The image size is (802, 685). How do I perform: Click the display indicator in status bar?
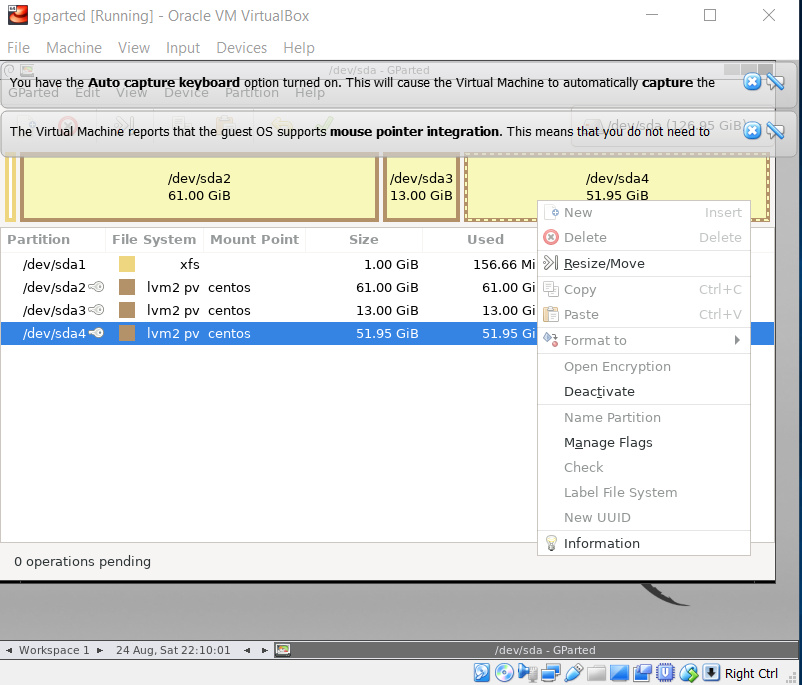coord(619,673)
